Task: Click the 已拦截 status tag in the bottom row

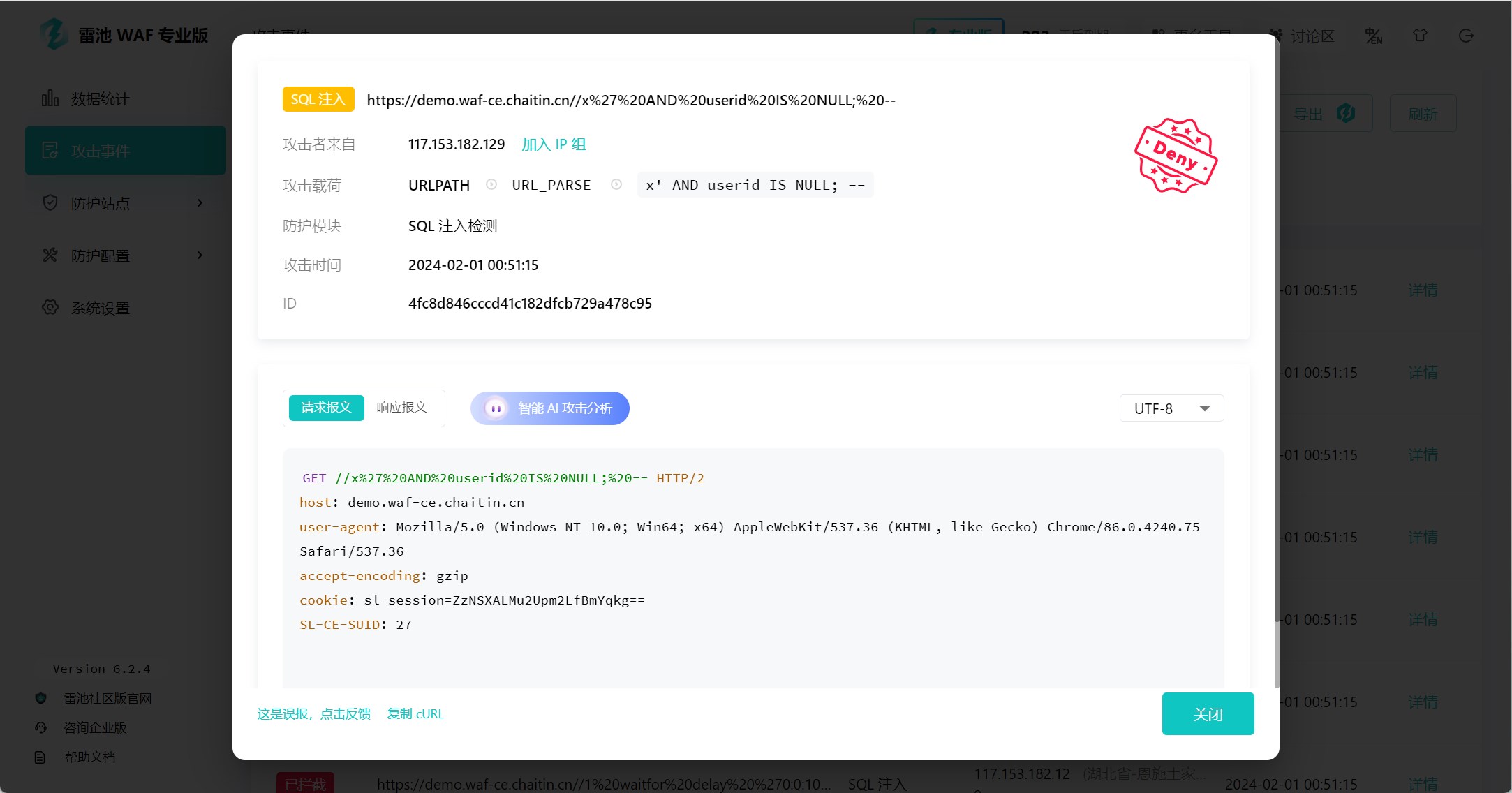Action: 305,783
